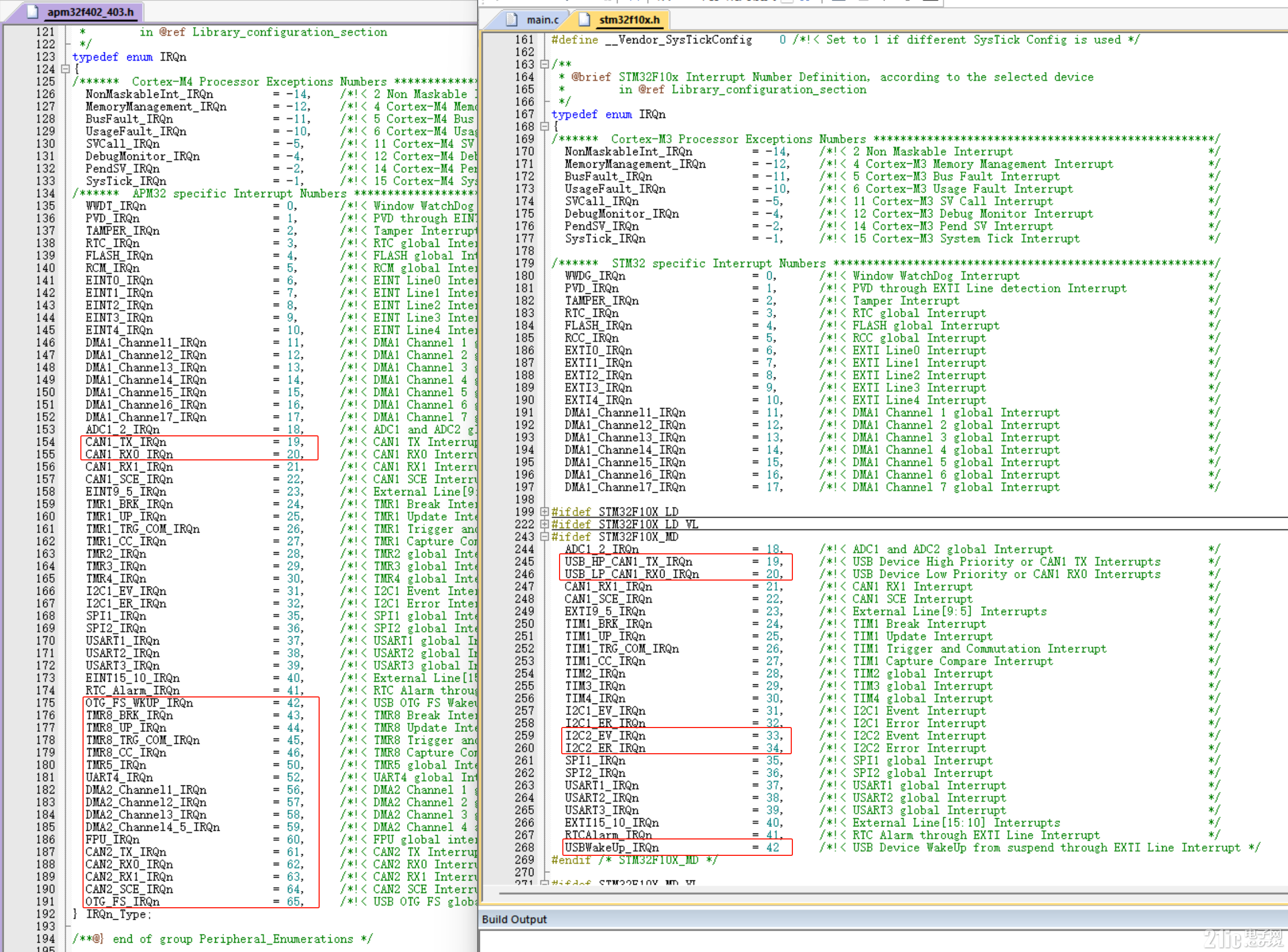Click #endif STM32F10X_MD comment on line 269
Image resolution: width=1288 pixels, height=952 pixels.
(634, 860)
